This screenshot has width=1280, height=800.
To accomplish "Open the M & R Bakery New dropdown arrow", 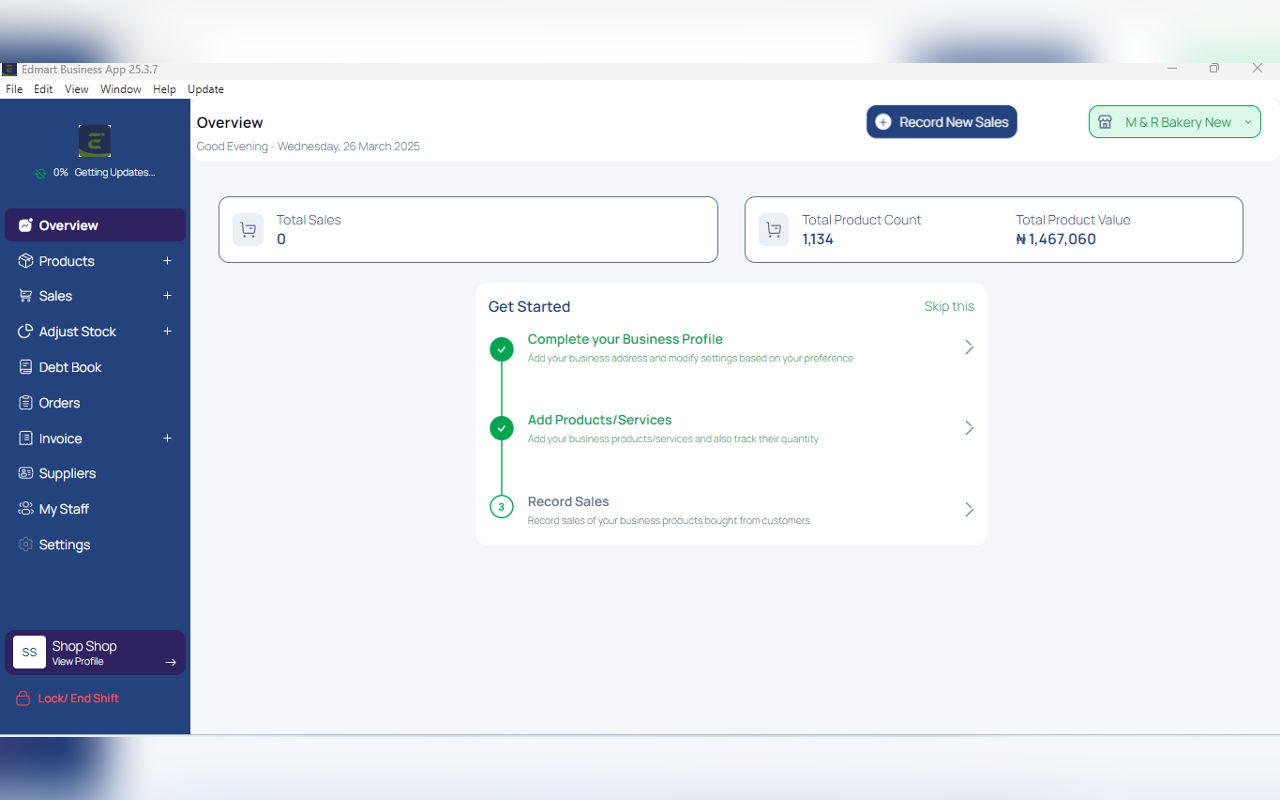I will [1247, 122].
